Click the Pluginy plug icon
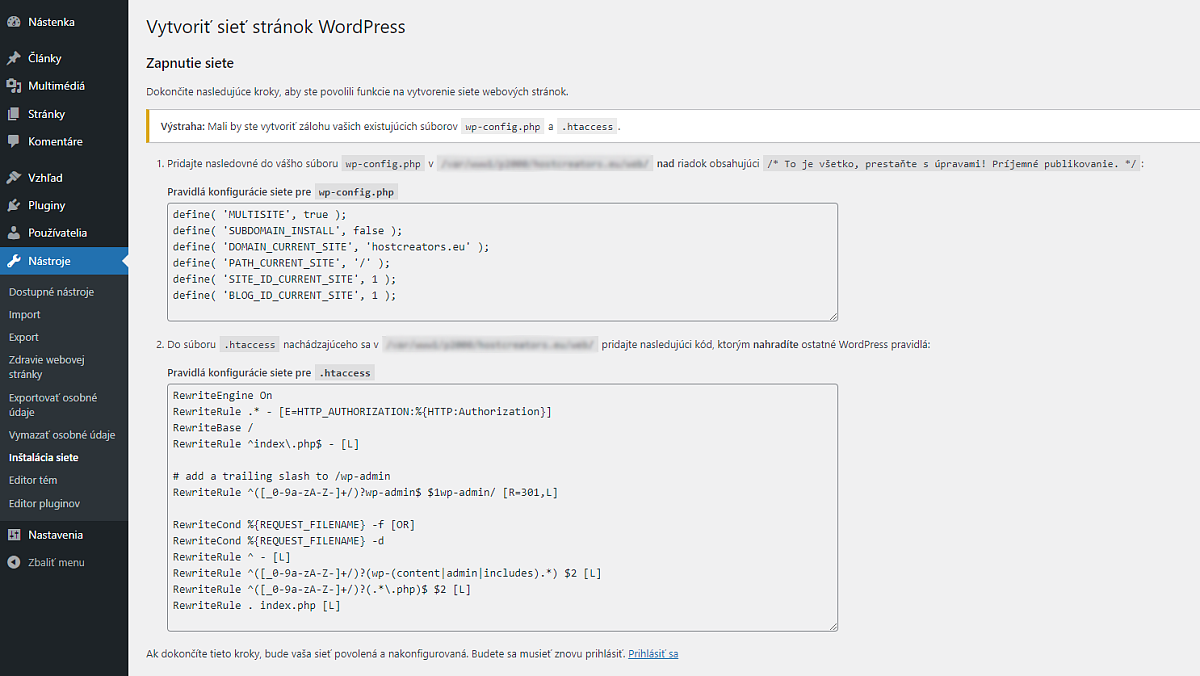 (x=14, y=205)
